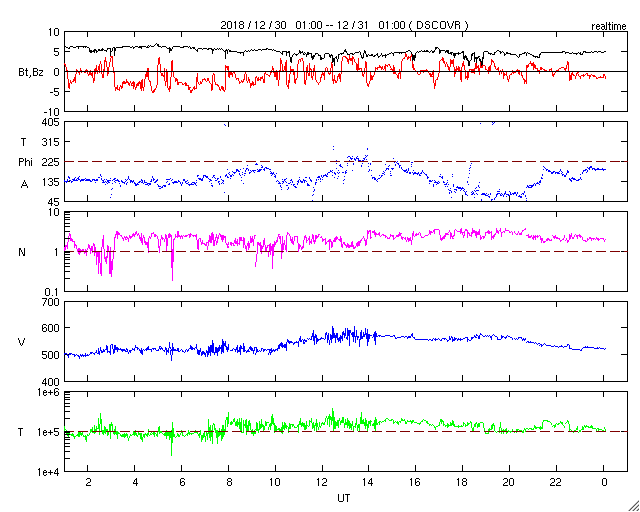Click the '135' Phi tick label

(x=52, y=183)
